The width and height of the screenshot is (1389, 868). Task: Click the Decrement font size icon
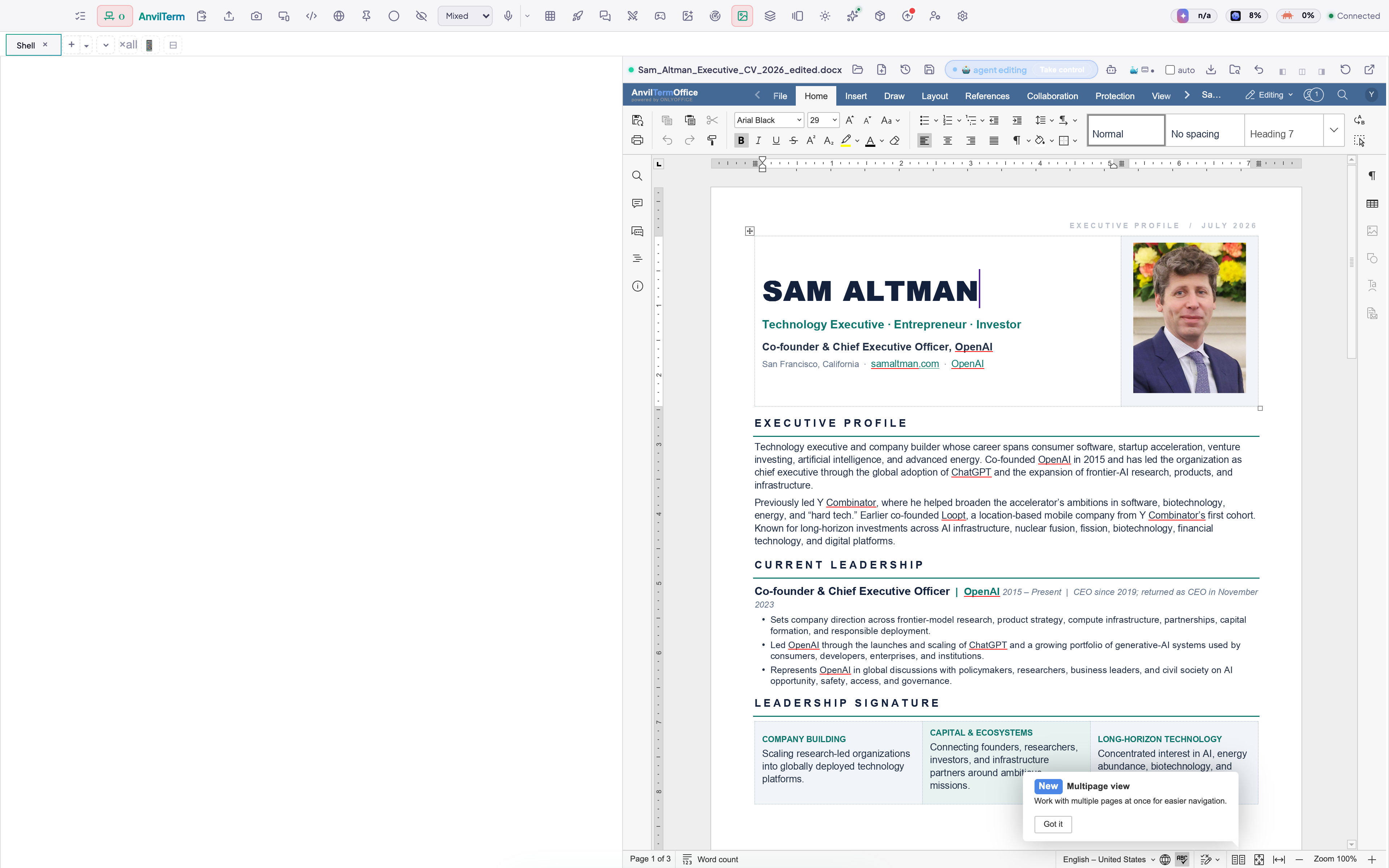click(867, 120)
